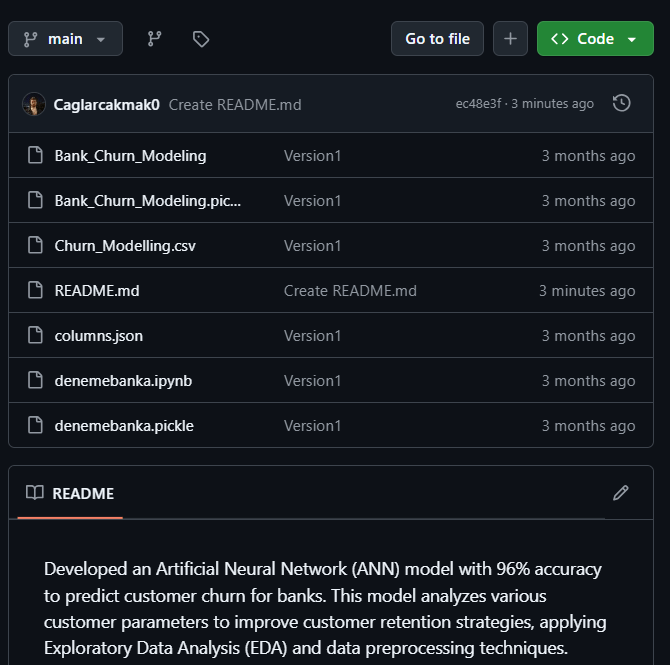Viewport: 670px width, 665px height.
Task: Edit README with pencil icon
Action: [621, 492]
